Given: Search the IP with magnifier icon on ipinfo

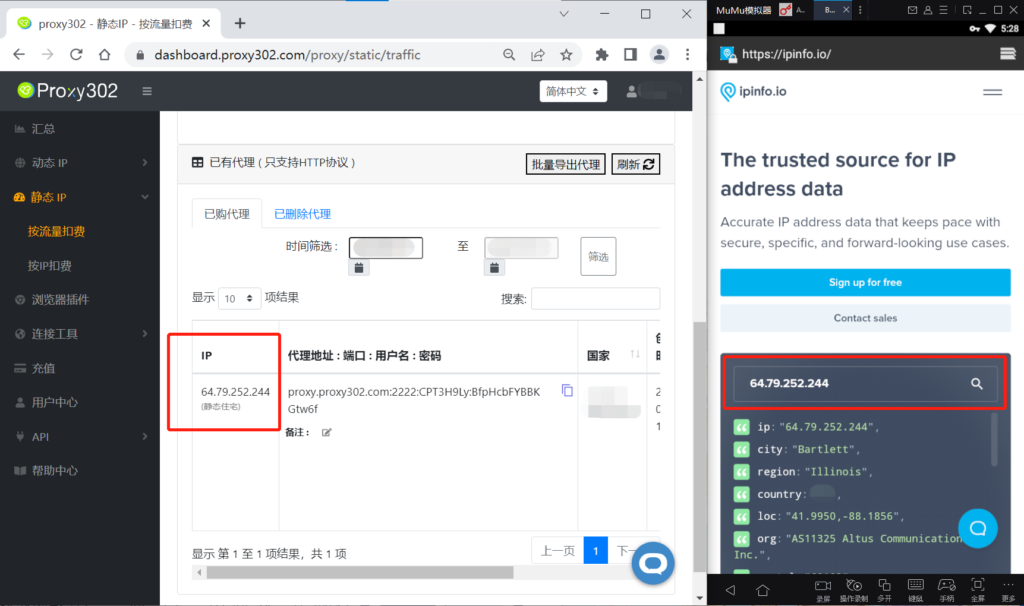Looking at the screenshot, I should pyautogui.click(x=976, y=383).
